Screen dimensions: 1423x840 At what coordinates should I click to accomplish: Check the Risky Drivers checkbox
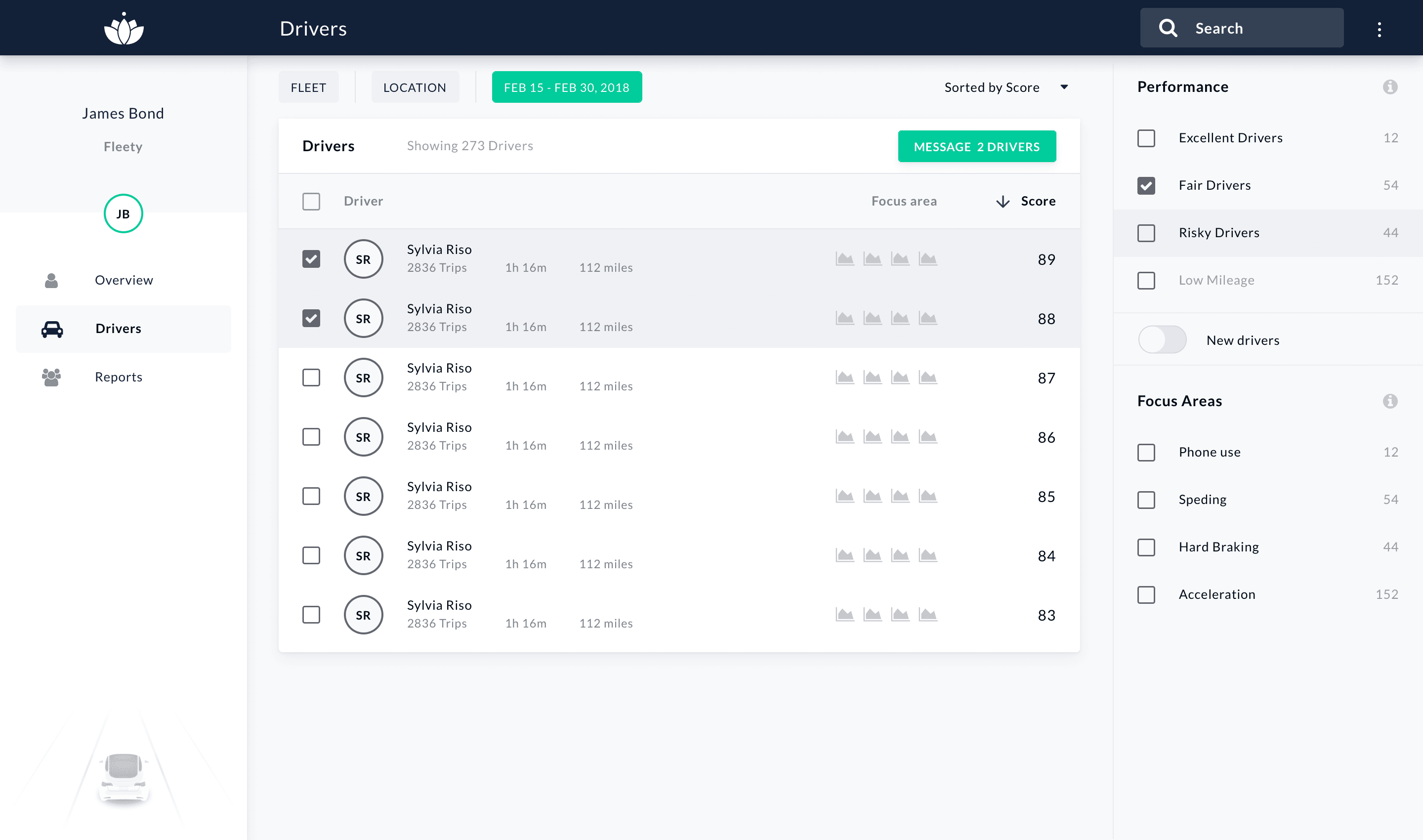(1146, 233)
